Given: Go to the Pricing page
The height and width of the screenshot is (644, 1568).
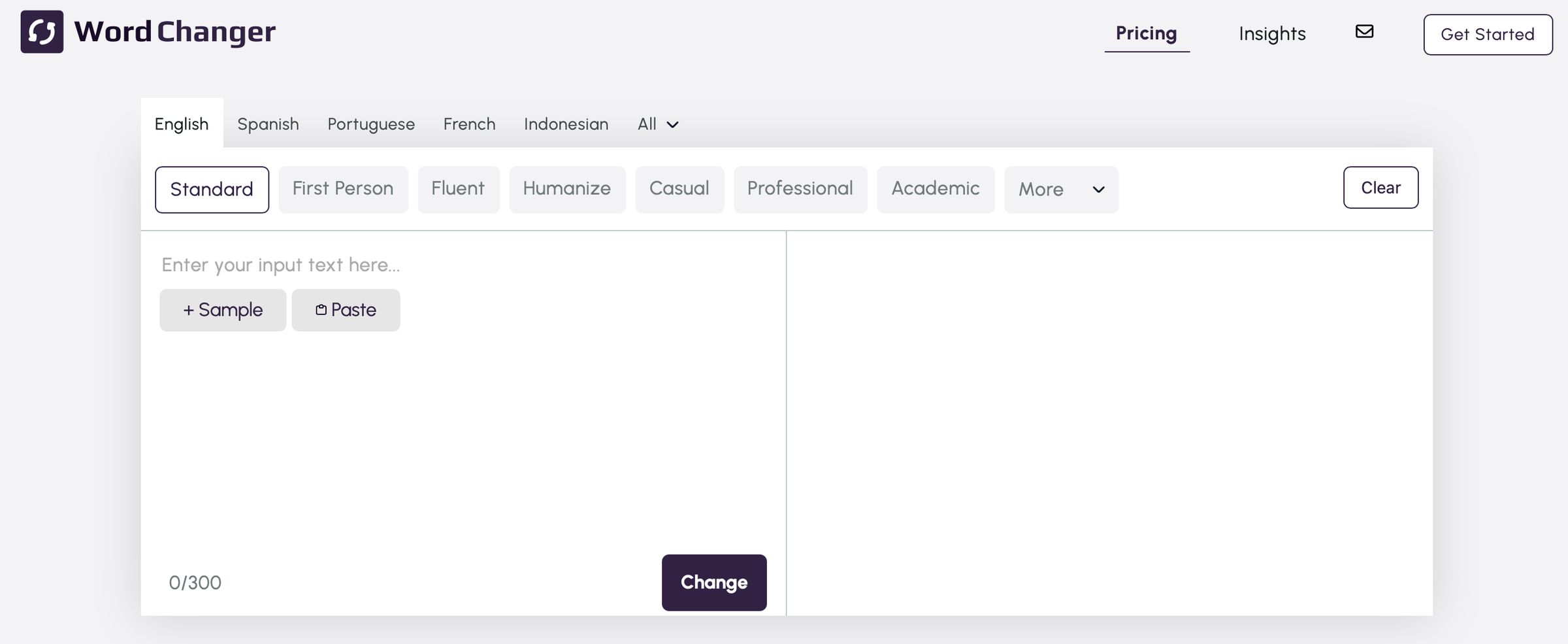Looking at the screenshot, I should [x=1147, y=33].
